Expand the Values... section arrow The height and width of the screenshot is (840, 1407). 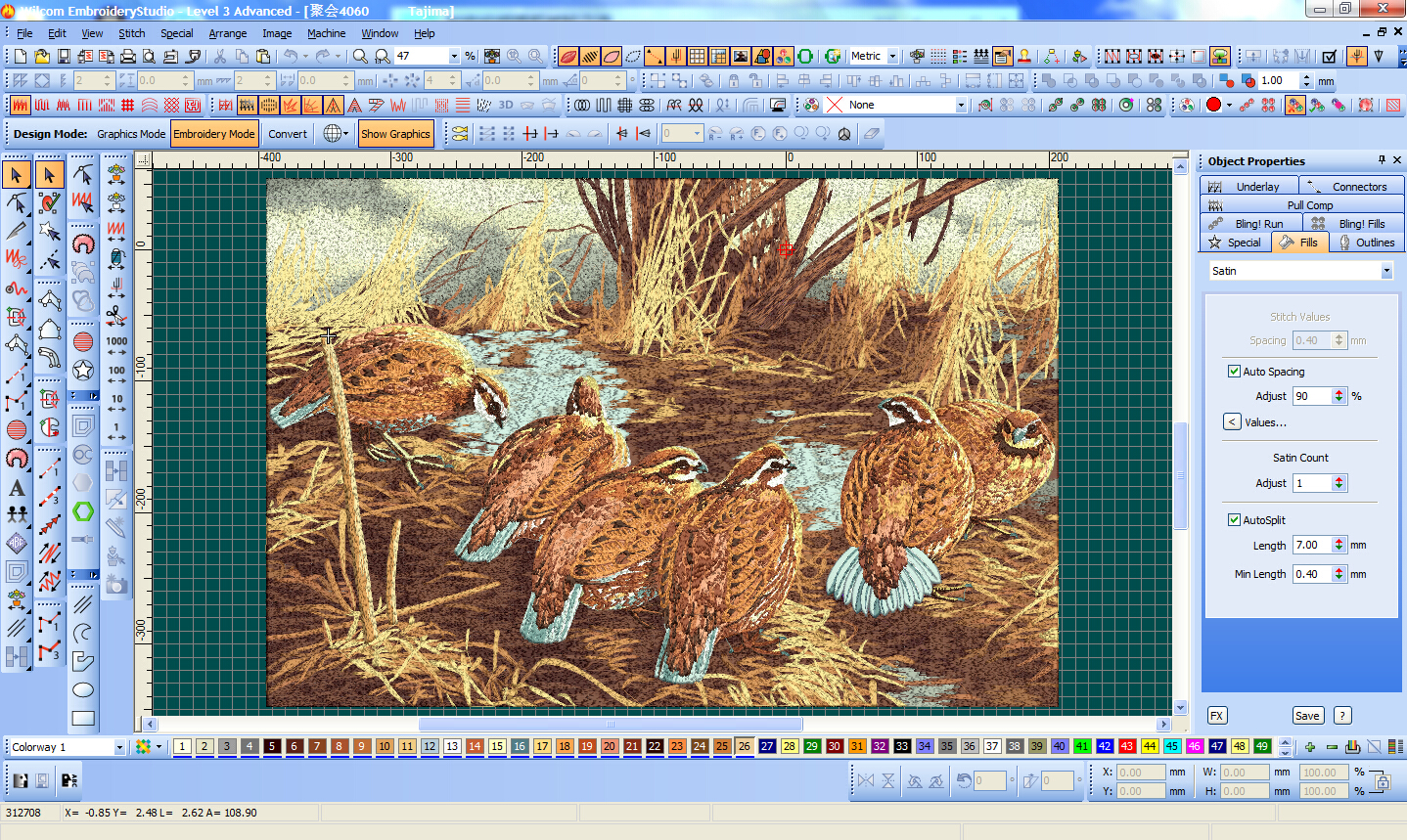click(x=1232, y=422)
